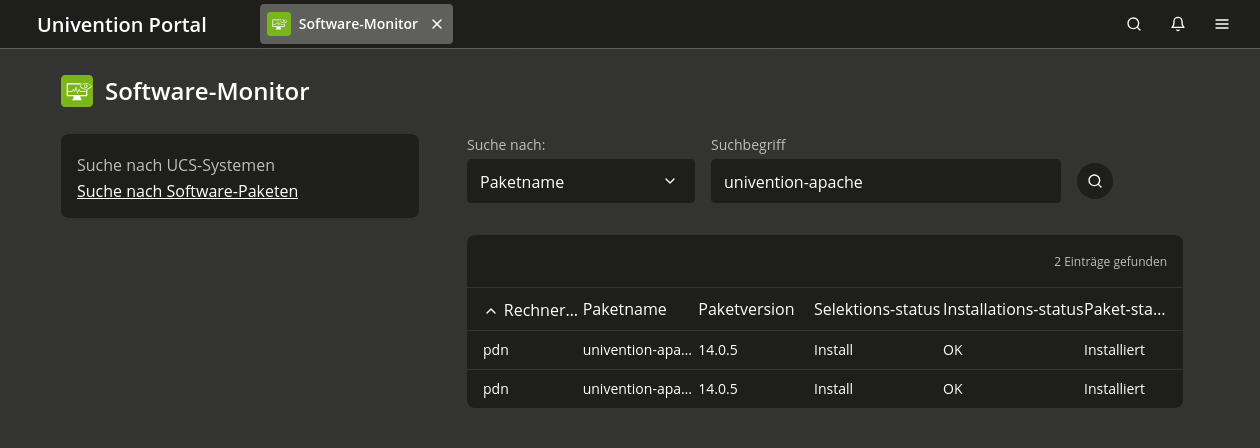Viewport: 1260px width, 448px height.
Task: Click second row's 14.0.5 version
Action: point(718,389)
